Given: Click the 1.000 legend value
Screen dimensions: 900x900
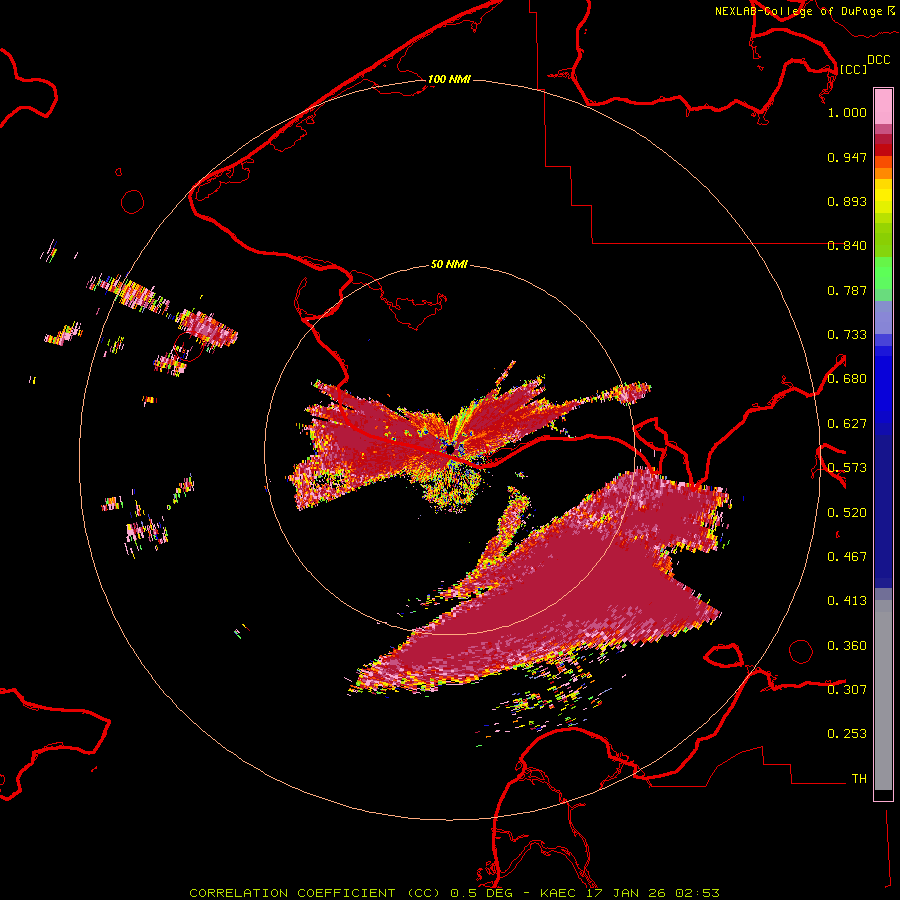Looking at the screenshot, I should pyautogui.click(x=847, y=112).
